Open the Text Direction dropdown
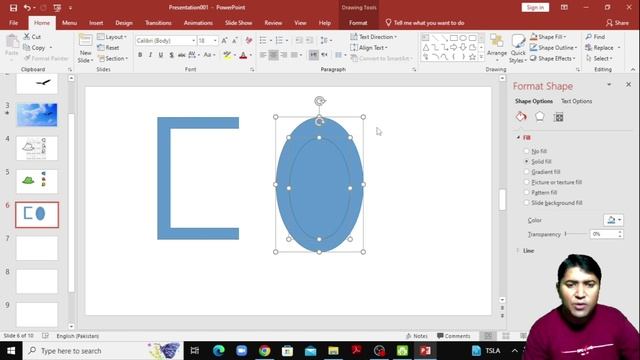Viewport: 640px width, 360px height. coord(373,37)
